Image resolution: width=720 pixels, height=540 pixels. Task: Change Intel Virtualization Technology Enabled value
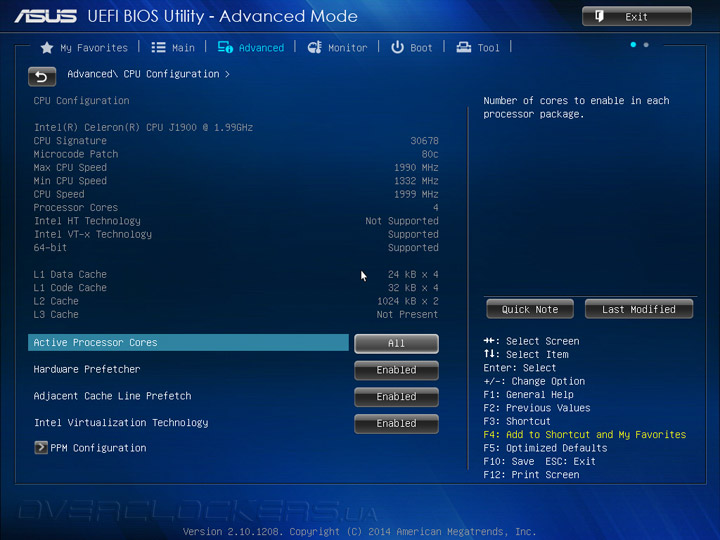[x=396, y=423]
